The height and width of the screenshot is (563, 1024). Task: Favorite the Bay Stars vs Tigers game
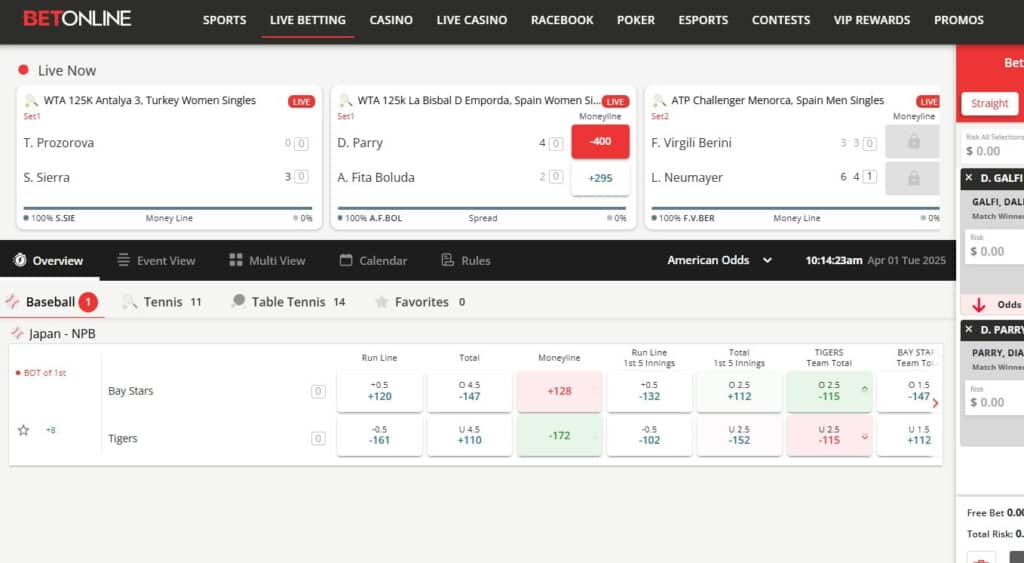coord(24,430)
